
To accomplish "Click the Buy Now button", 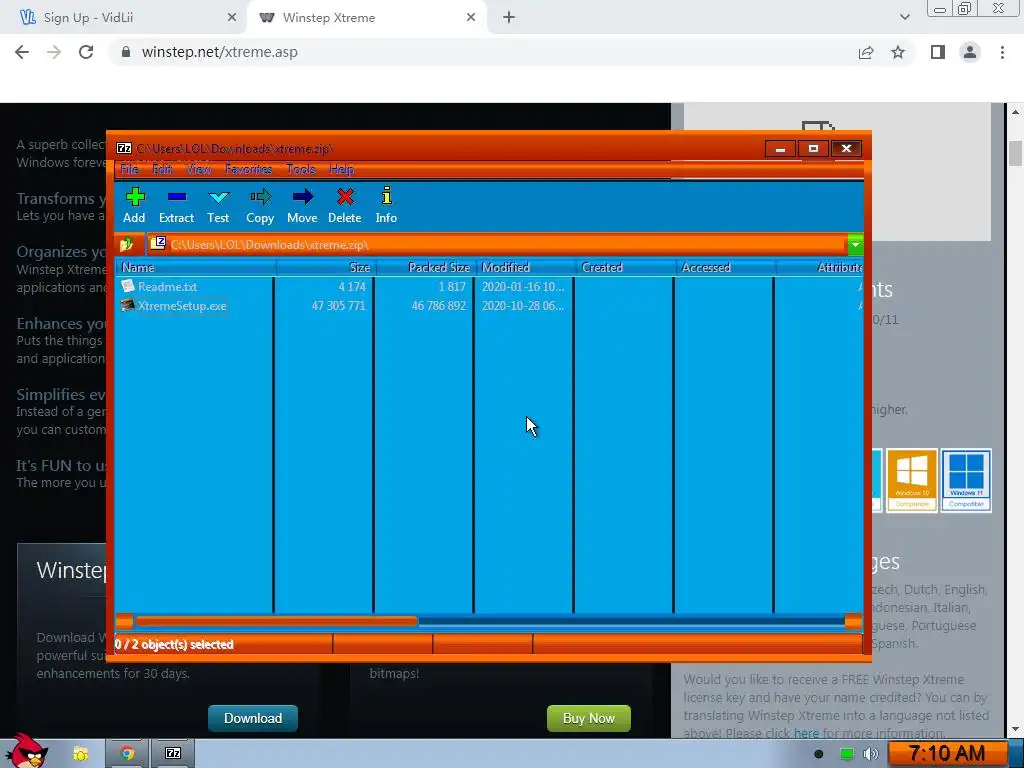I will point(588,718).
